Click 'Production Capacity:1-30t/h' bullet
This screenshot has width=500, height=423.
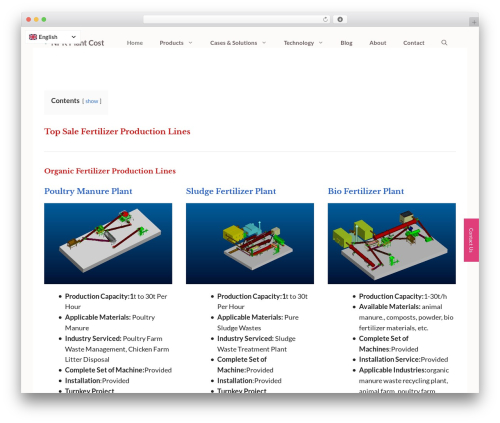coord(403,296)
